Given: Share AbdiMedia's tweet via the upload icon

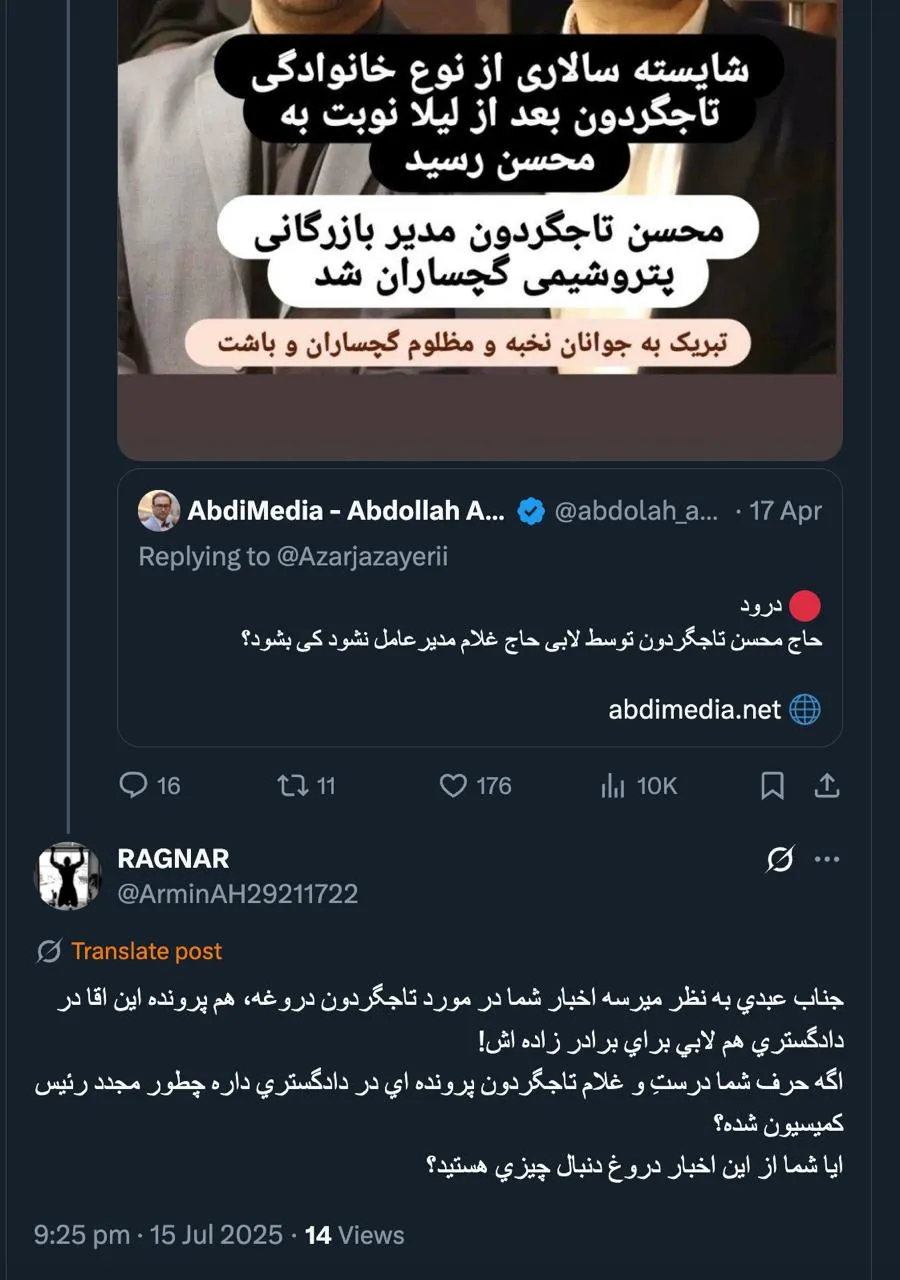Looking at the screenshot, I should (x=828, y=787).
